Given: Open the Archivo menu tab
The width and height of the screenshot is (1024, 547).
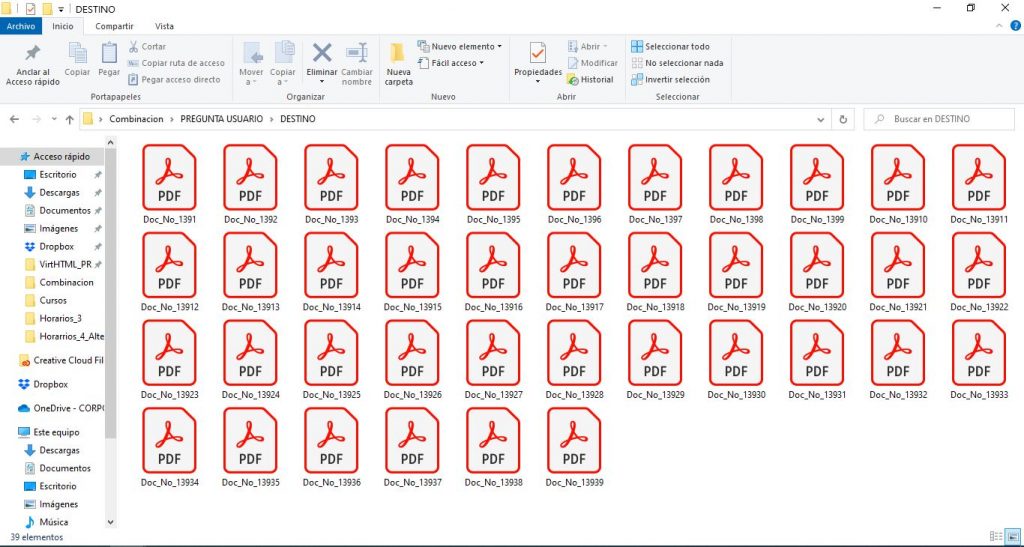Looking at the screenshot, I should [x=21, y=26].
